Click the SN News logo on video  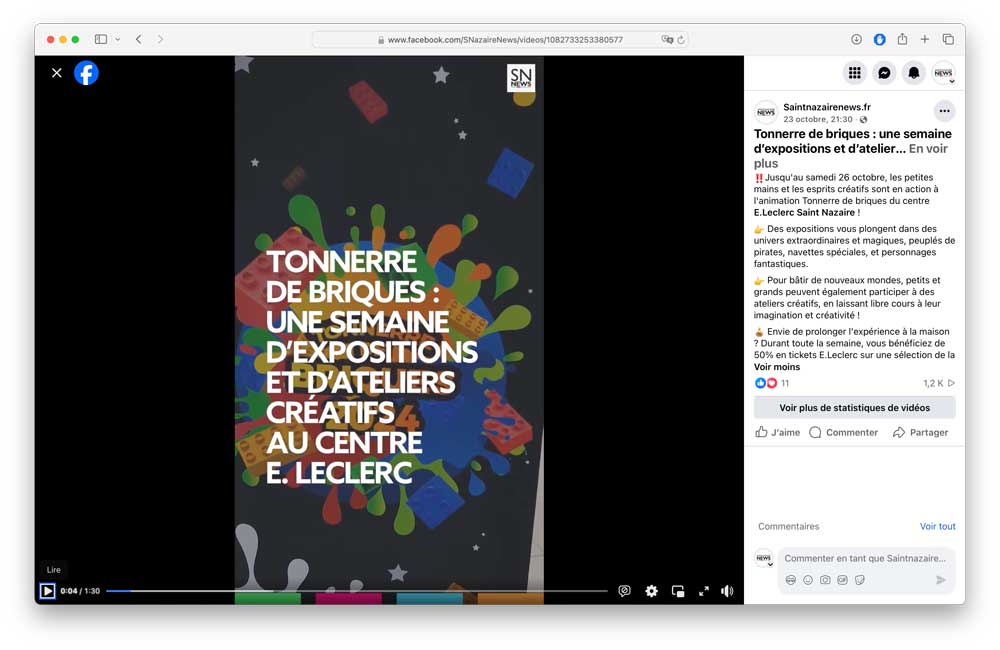[x=521, y=78]
